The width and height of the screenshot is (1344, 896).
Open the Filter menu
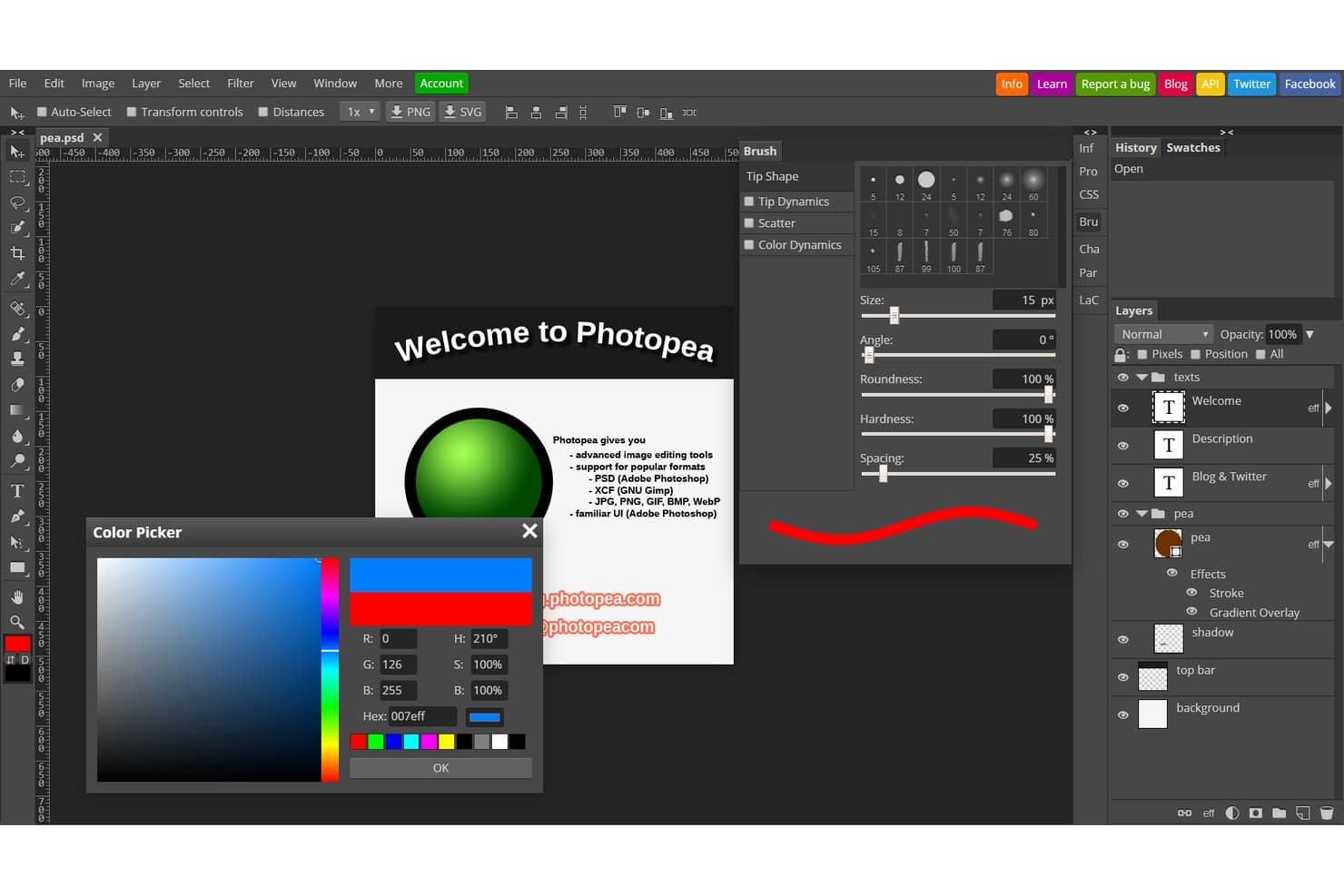tap(241, 84)
